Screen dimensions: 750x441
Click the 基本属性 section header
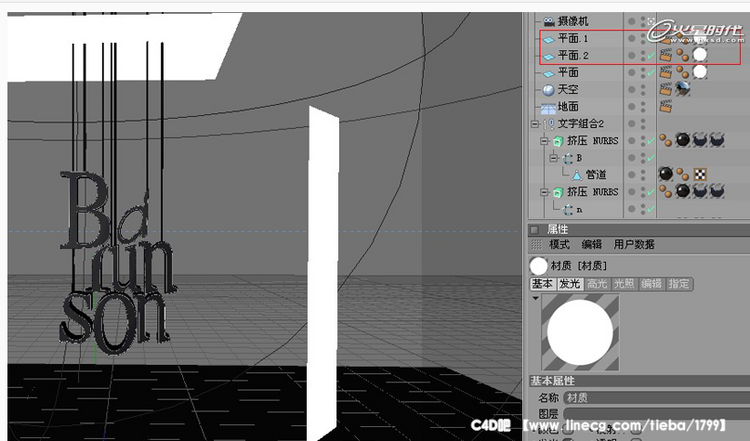click(639, 381)
